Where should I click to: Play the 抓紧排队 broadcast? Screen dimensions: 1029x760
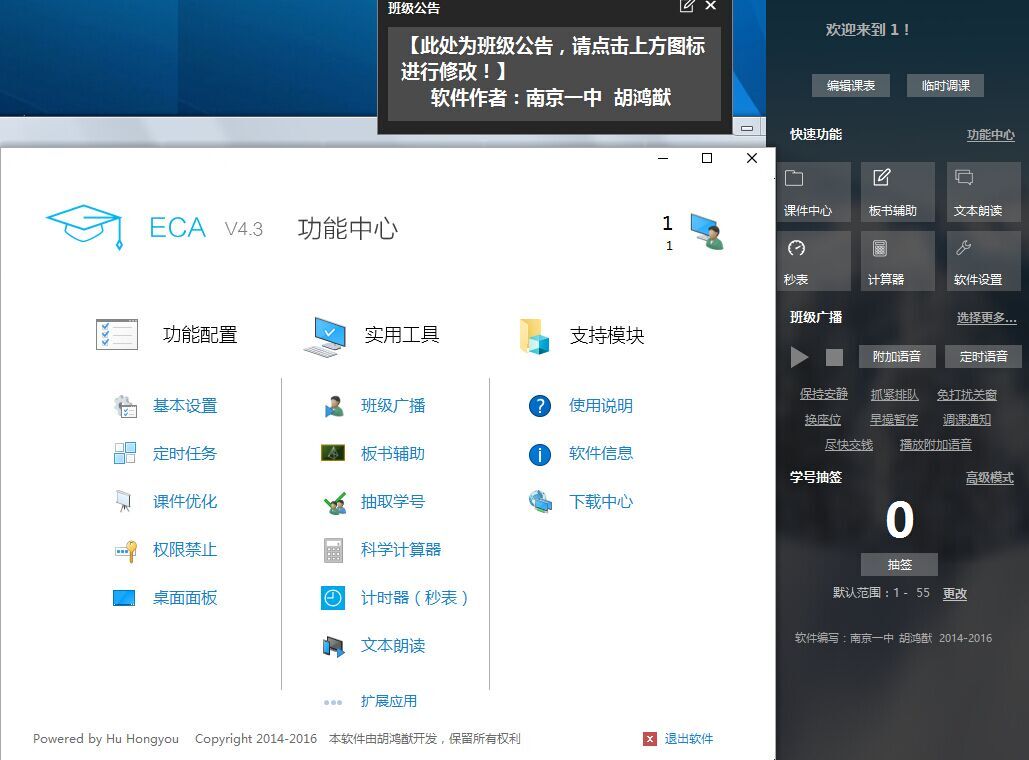click(x=894, y=394)
